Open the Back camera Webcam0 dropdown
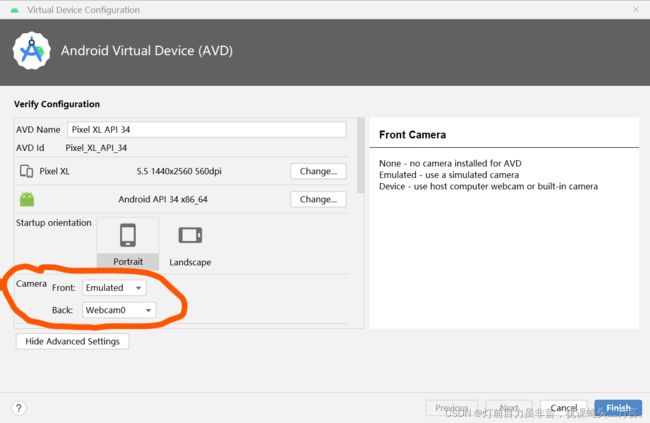The width and height of the screenshot is (650, 423). pyautogui.click(x=119, y=310)
